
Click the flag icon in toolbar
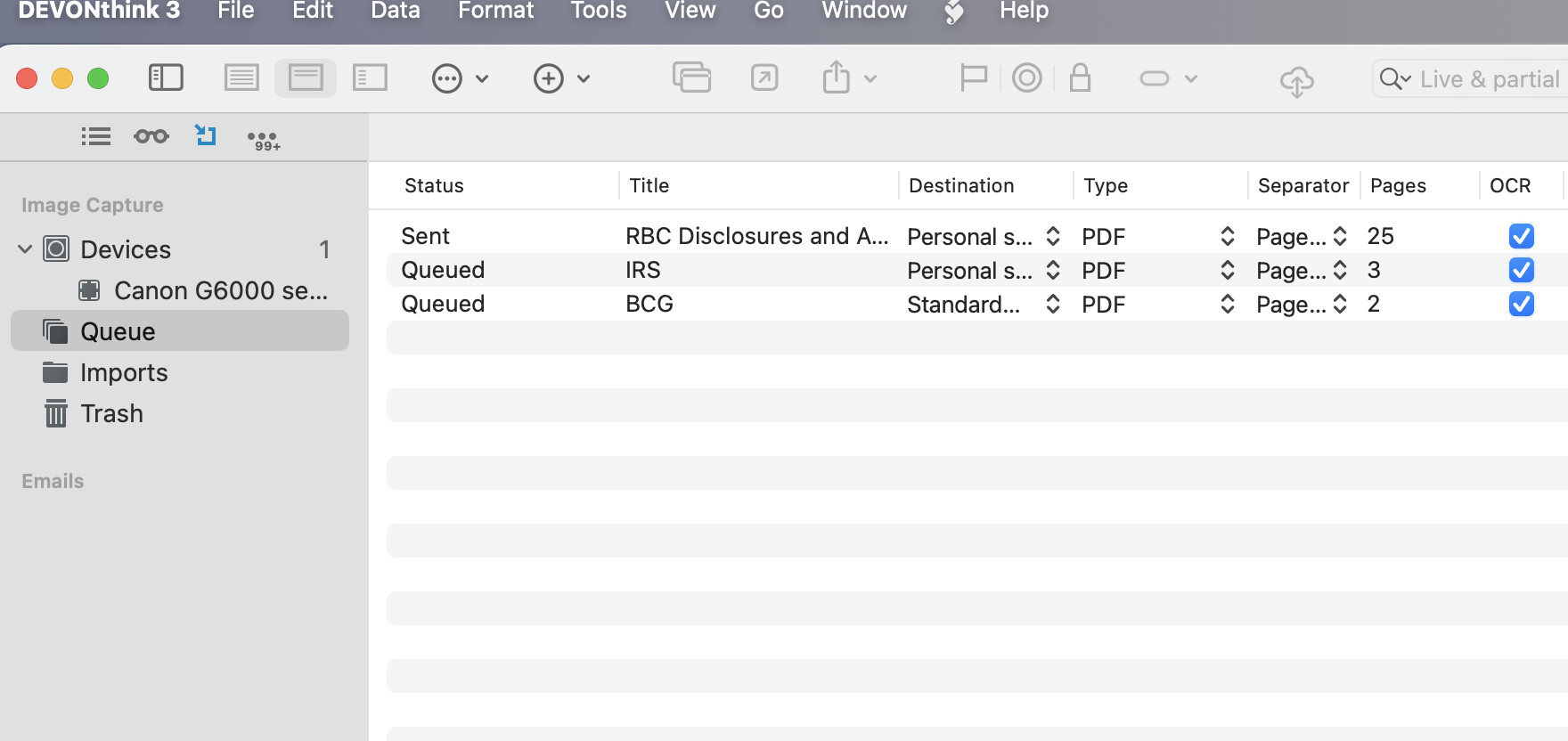(x=973, y=78)
